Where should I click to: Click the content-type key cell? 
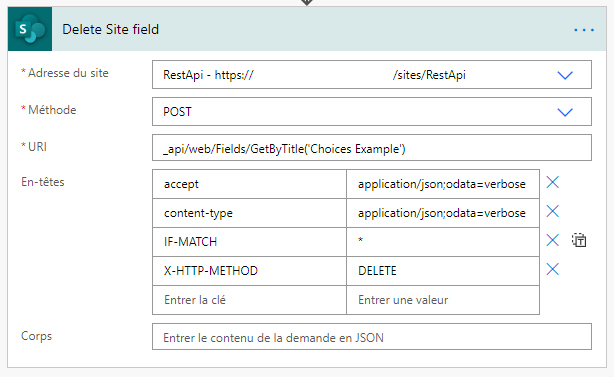[x=249, y=213]
